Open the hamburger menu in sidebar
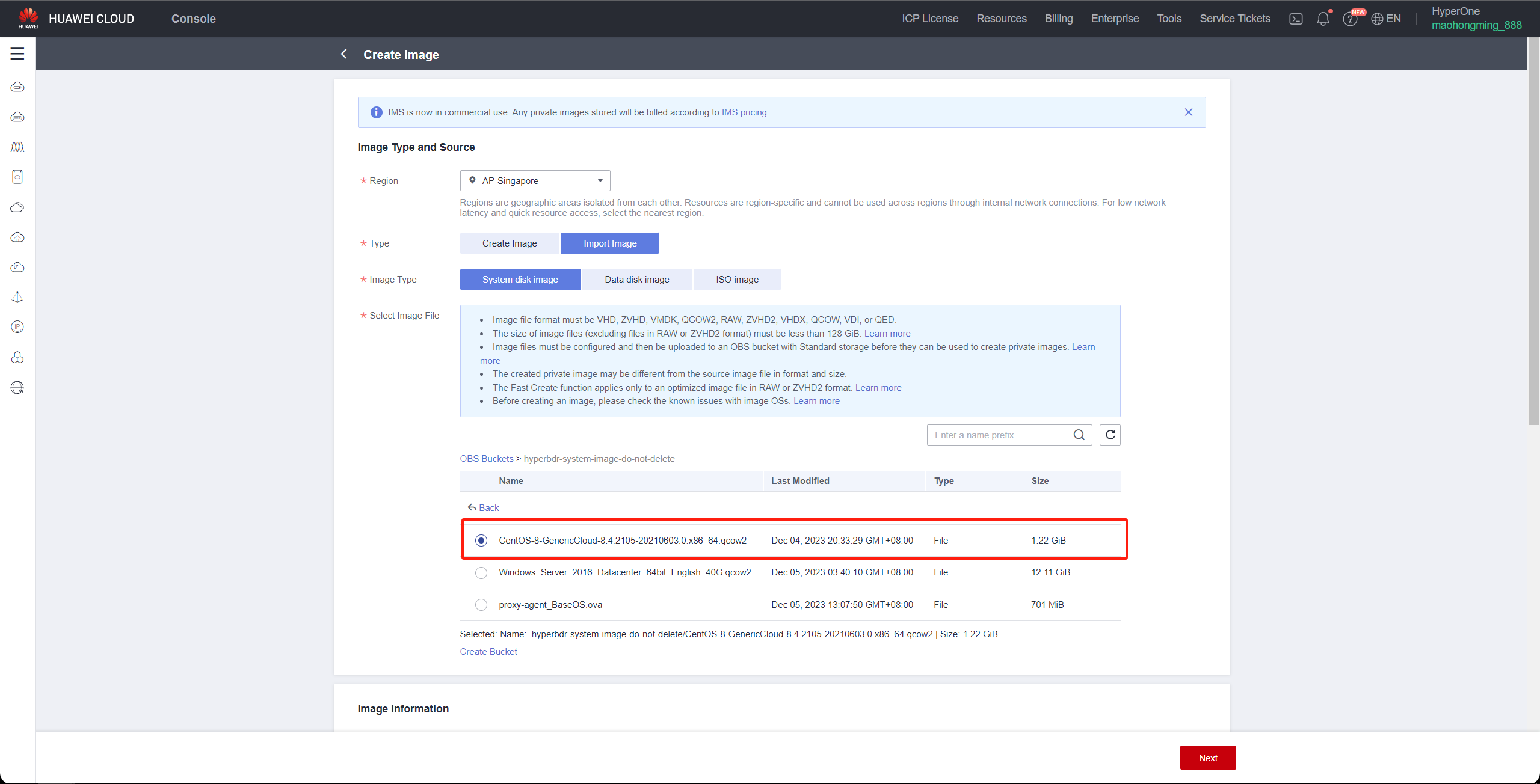 [x=17, y=54]
